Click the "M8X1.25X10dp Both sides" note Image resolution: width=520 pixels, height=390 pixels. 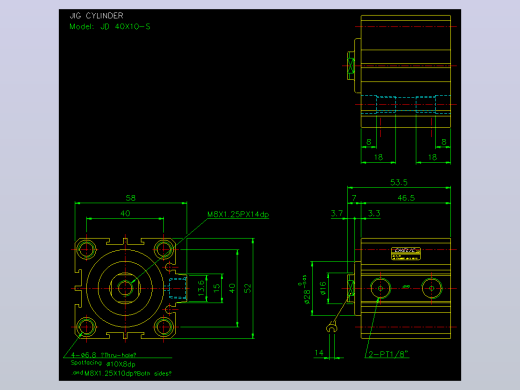[128, 374]
